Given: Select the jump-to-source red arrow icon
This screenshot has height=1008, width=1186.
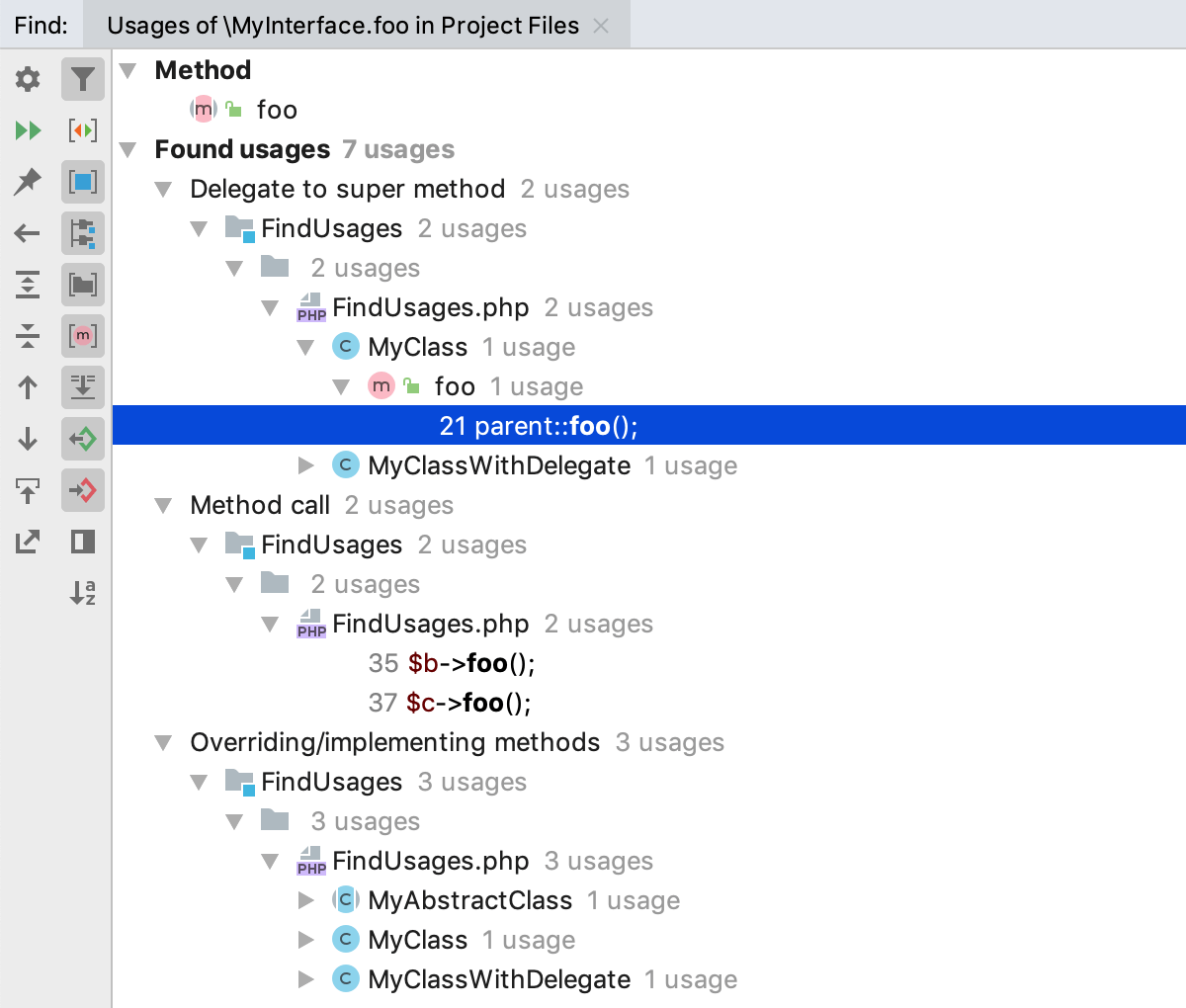Looking at the screenshot, I should click(x=82, y=490).
